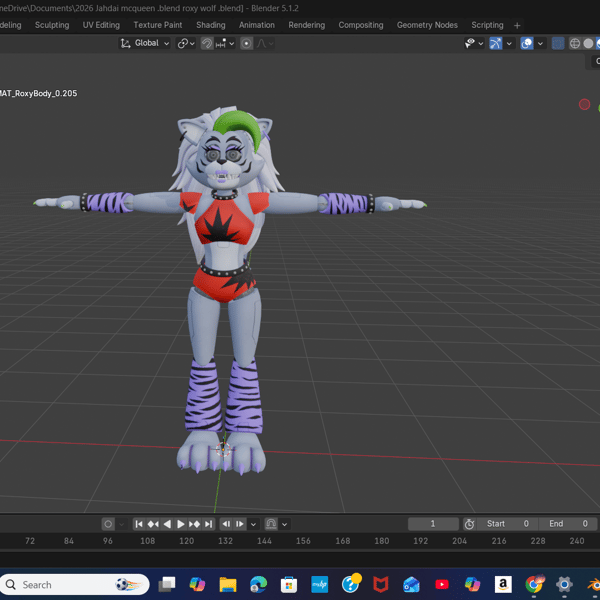Step forward one frame
Image resolution: width=600 pixels, height=600 pixels.
240,524
